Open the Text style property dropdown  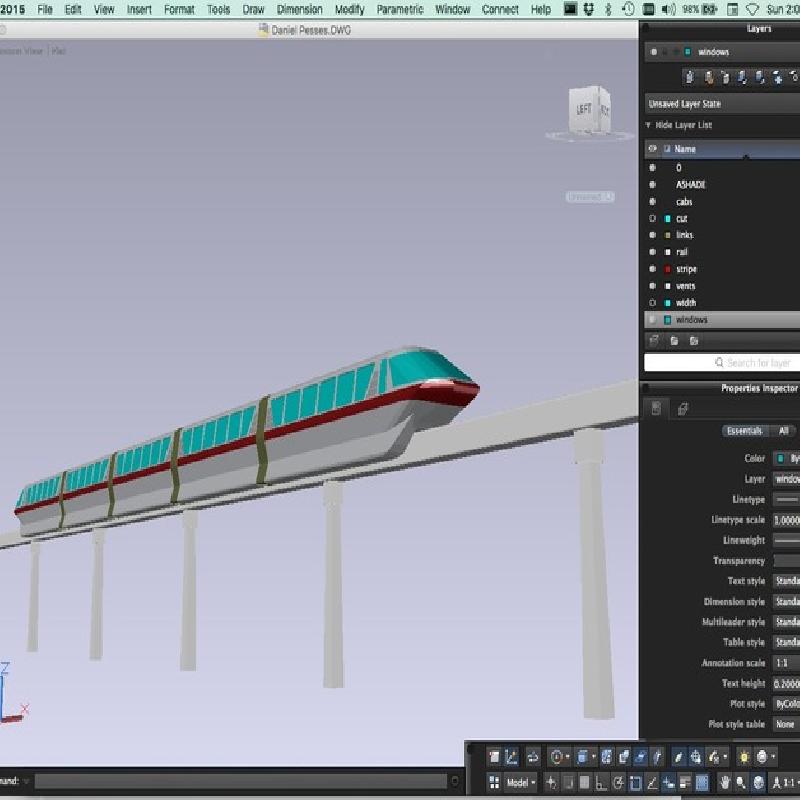point(786,581)
